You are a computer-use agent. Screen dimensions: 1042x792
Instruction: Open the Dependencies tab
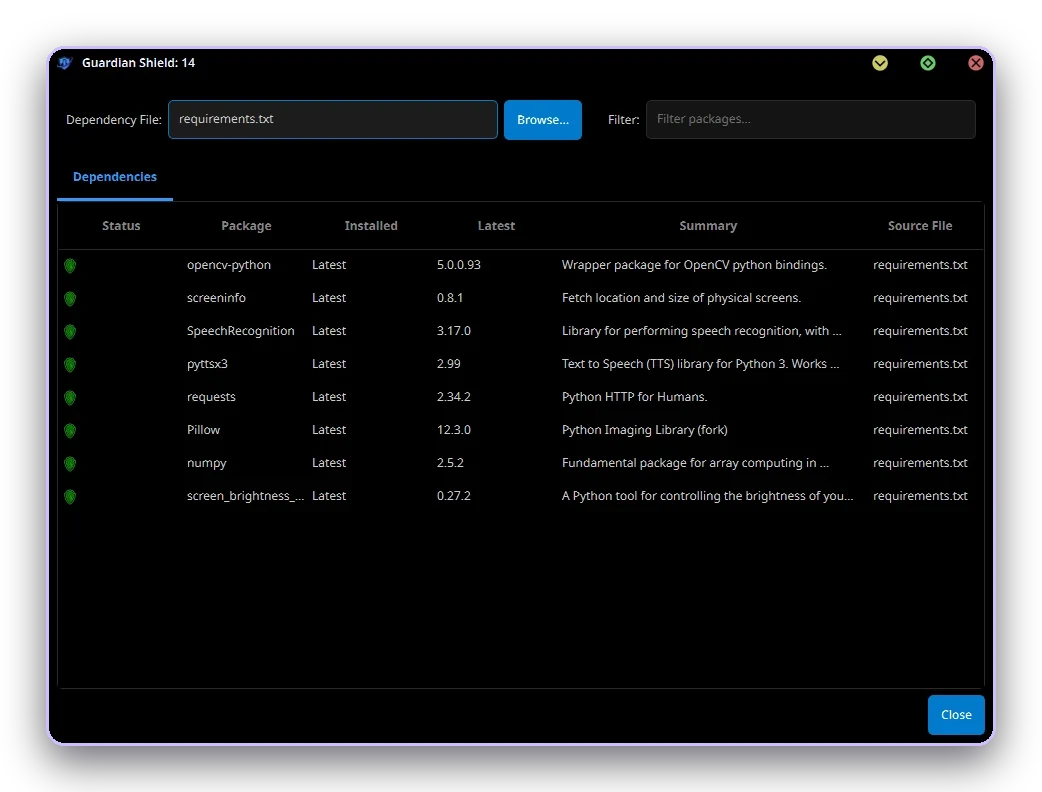point(115,177)
